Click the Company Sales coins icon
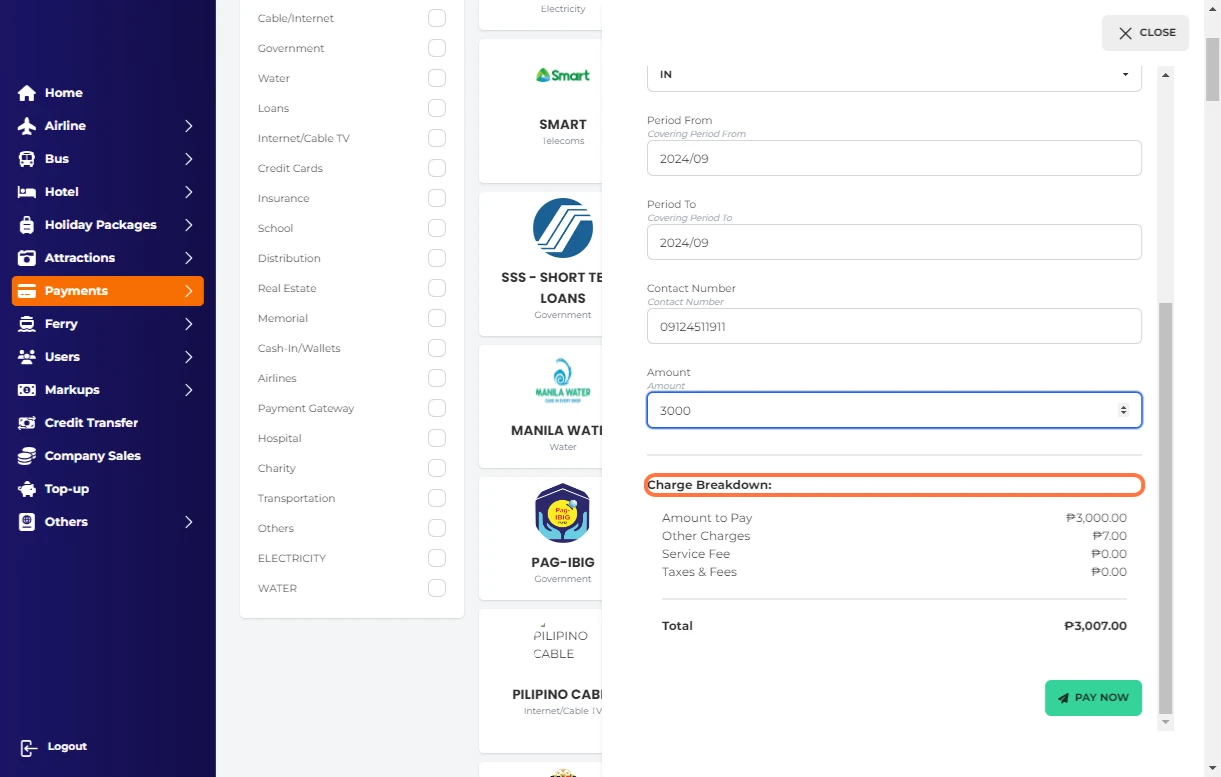Image resolution: width=1221 pixels, height=777 pixels. click(x=27, y=456)
